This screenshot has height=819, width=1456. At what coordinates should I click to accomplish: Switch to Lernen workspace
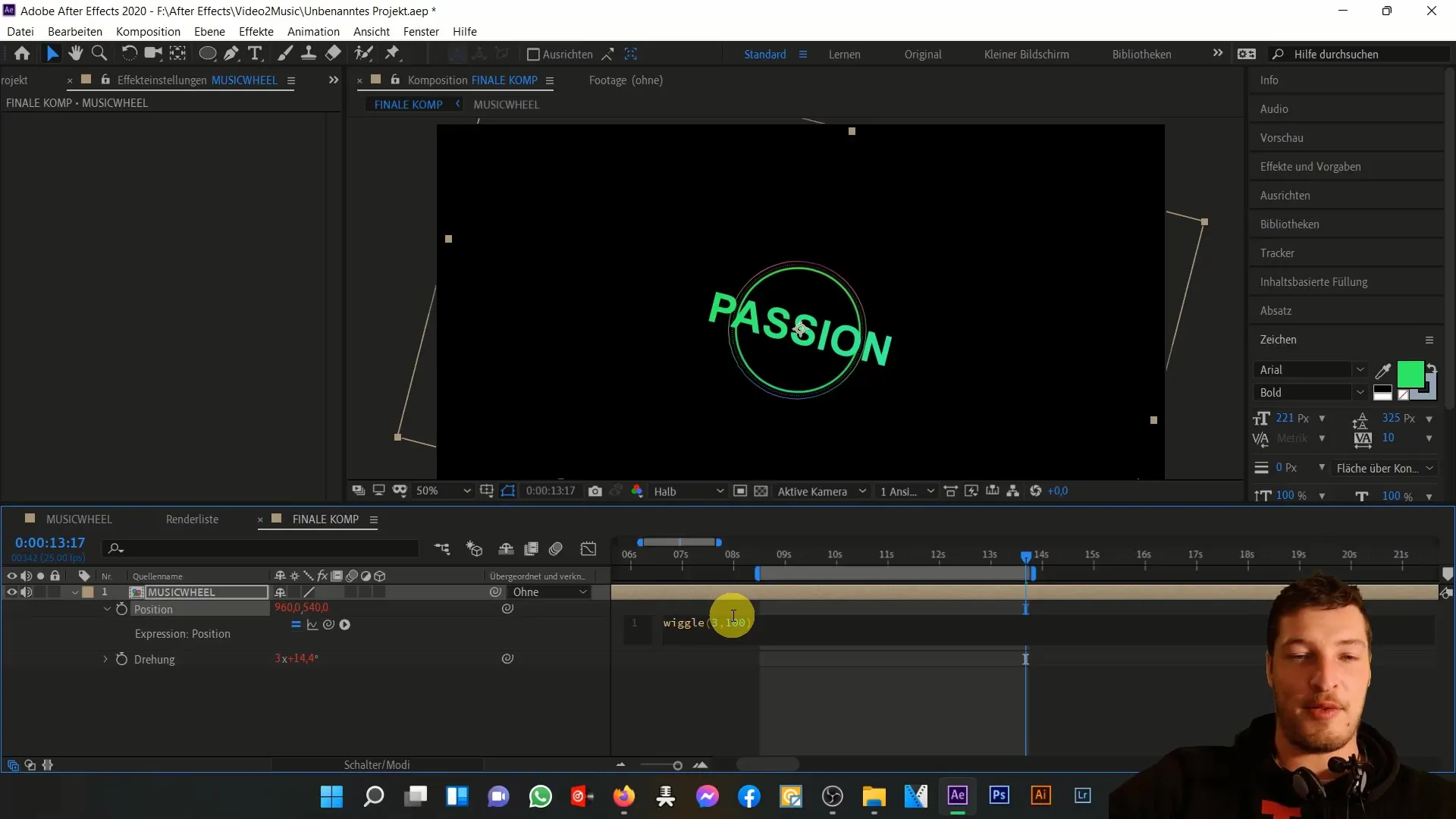click(x=844, y=55)
